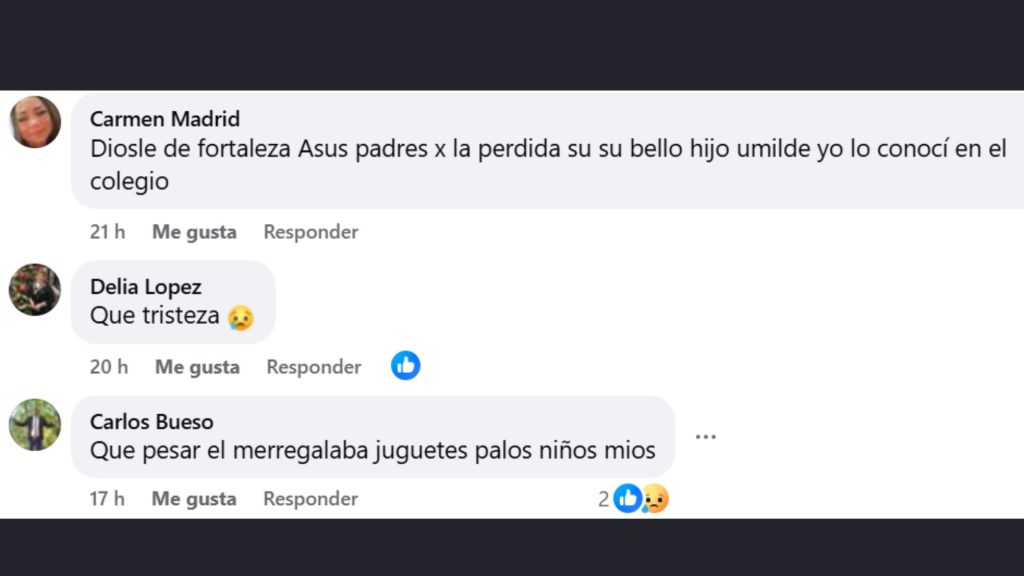Toggle Me gusta on Delia Lopez's comment

[196, 366]
